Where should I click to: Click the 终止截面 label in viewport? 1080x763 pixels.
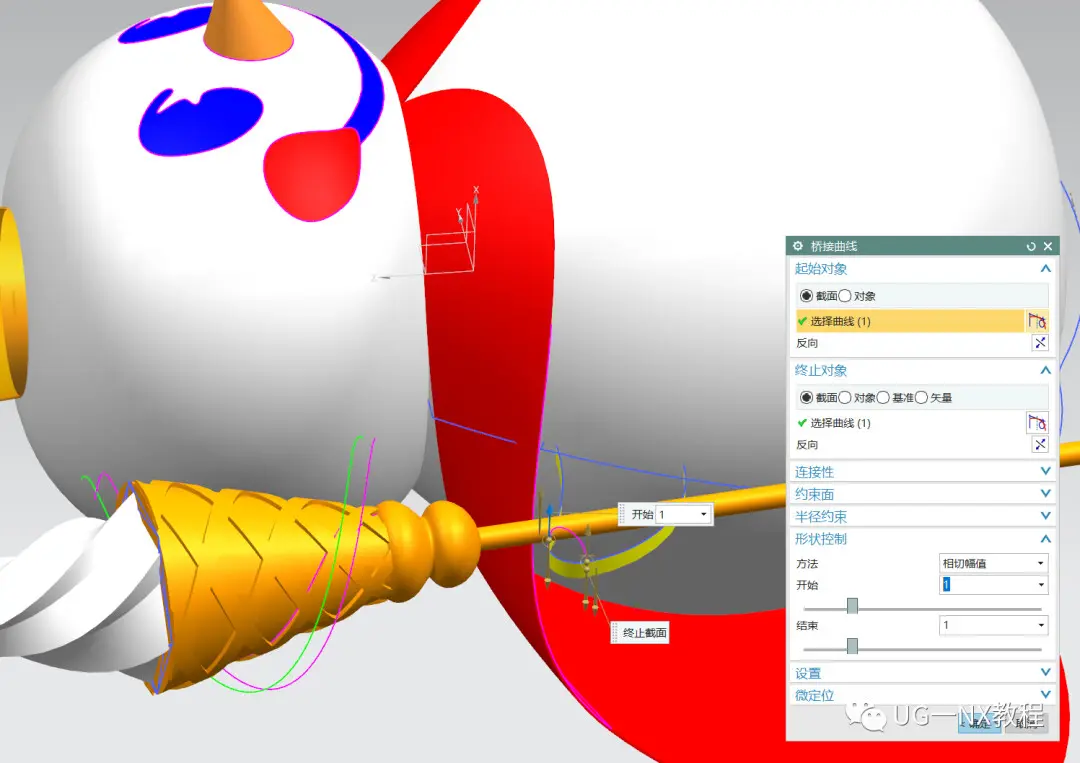pyautogui.click(x=645, y=633)
